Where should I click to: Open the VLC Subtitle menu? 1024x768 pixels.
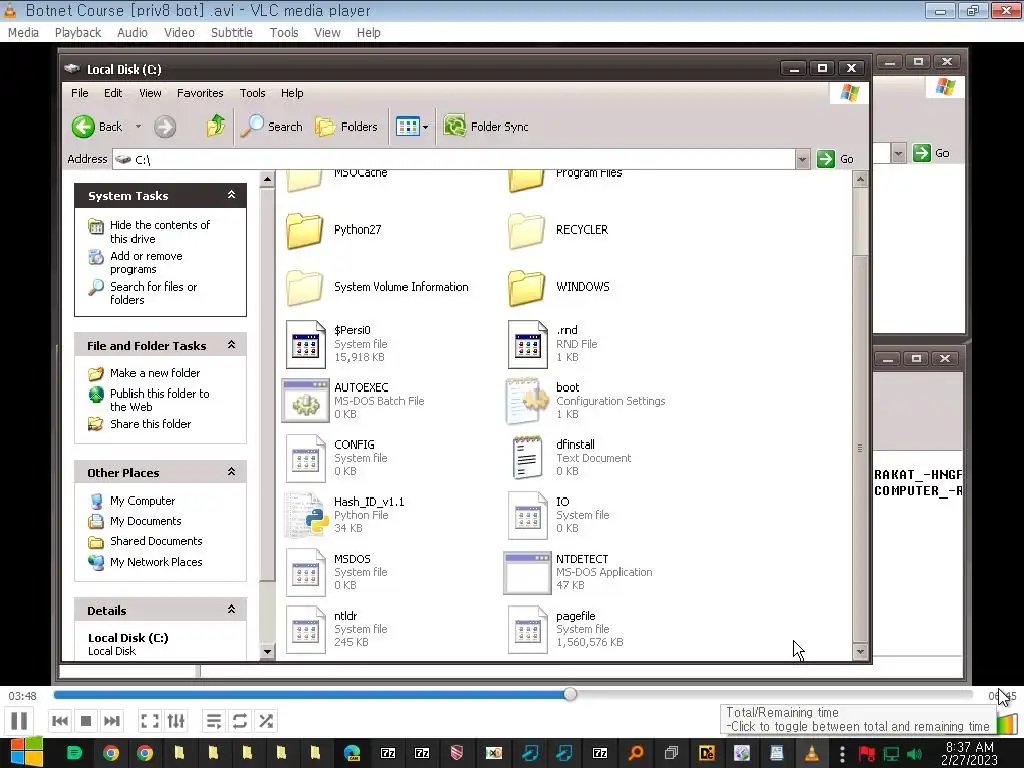[x=232, y=33]
